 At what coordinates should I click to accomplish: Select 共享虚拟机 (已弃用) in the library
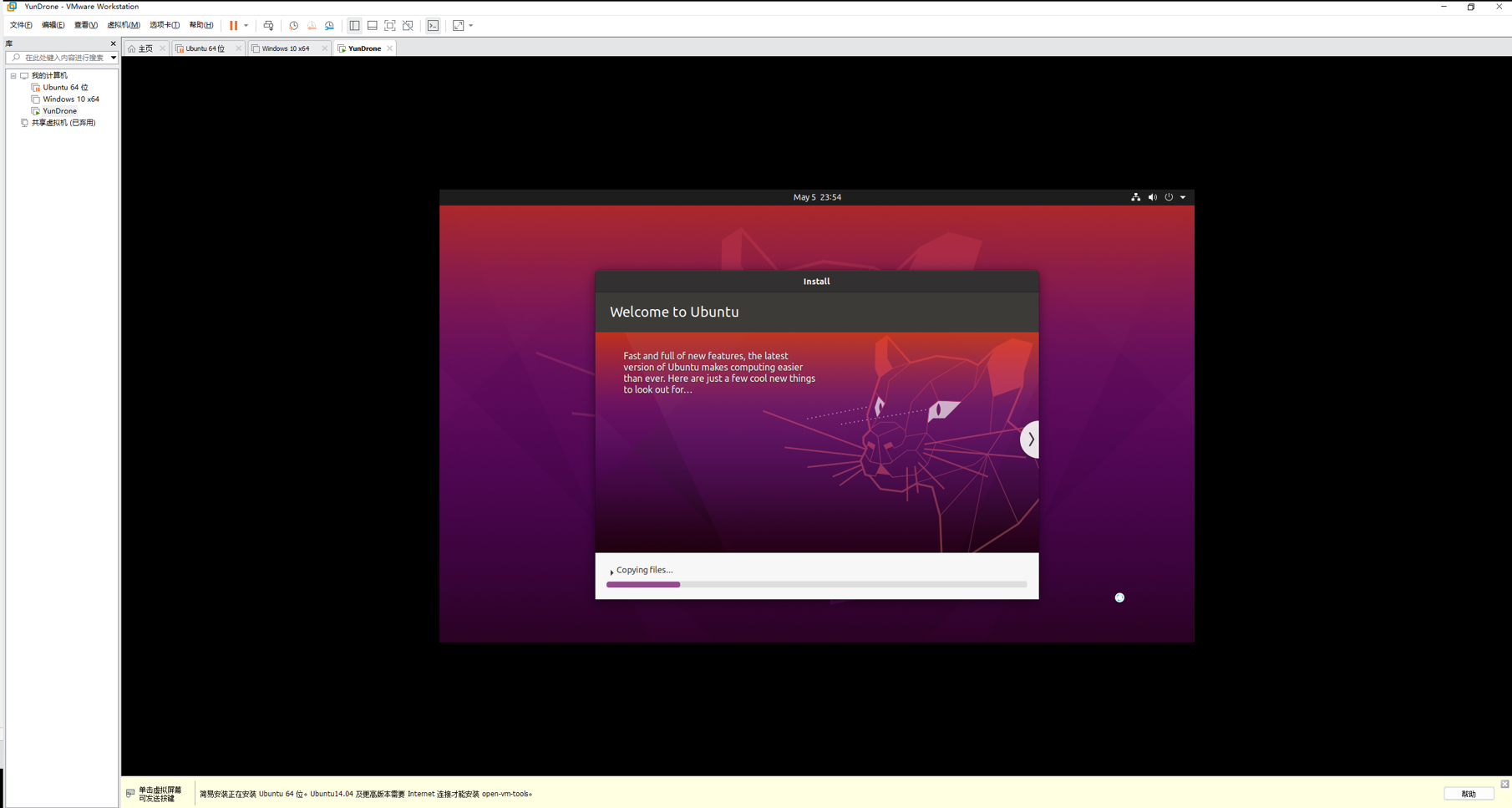(63, 123)
